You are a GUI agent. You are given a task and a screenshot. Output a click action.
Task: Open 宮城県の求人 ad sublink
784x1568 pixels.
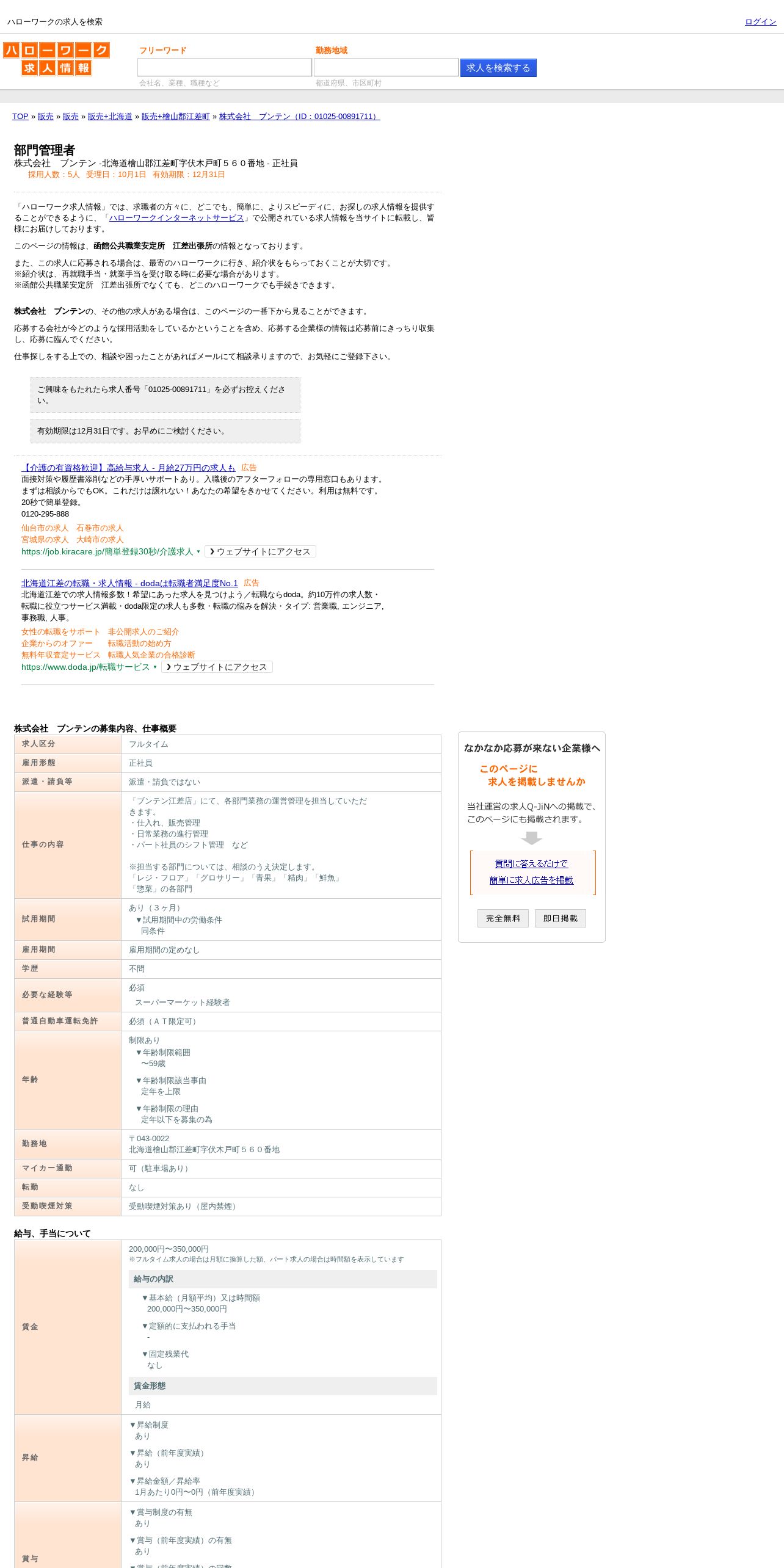click(45, 540)
